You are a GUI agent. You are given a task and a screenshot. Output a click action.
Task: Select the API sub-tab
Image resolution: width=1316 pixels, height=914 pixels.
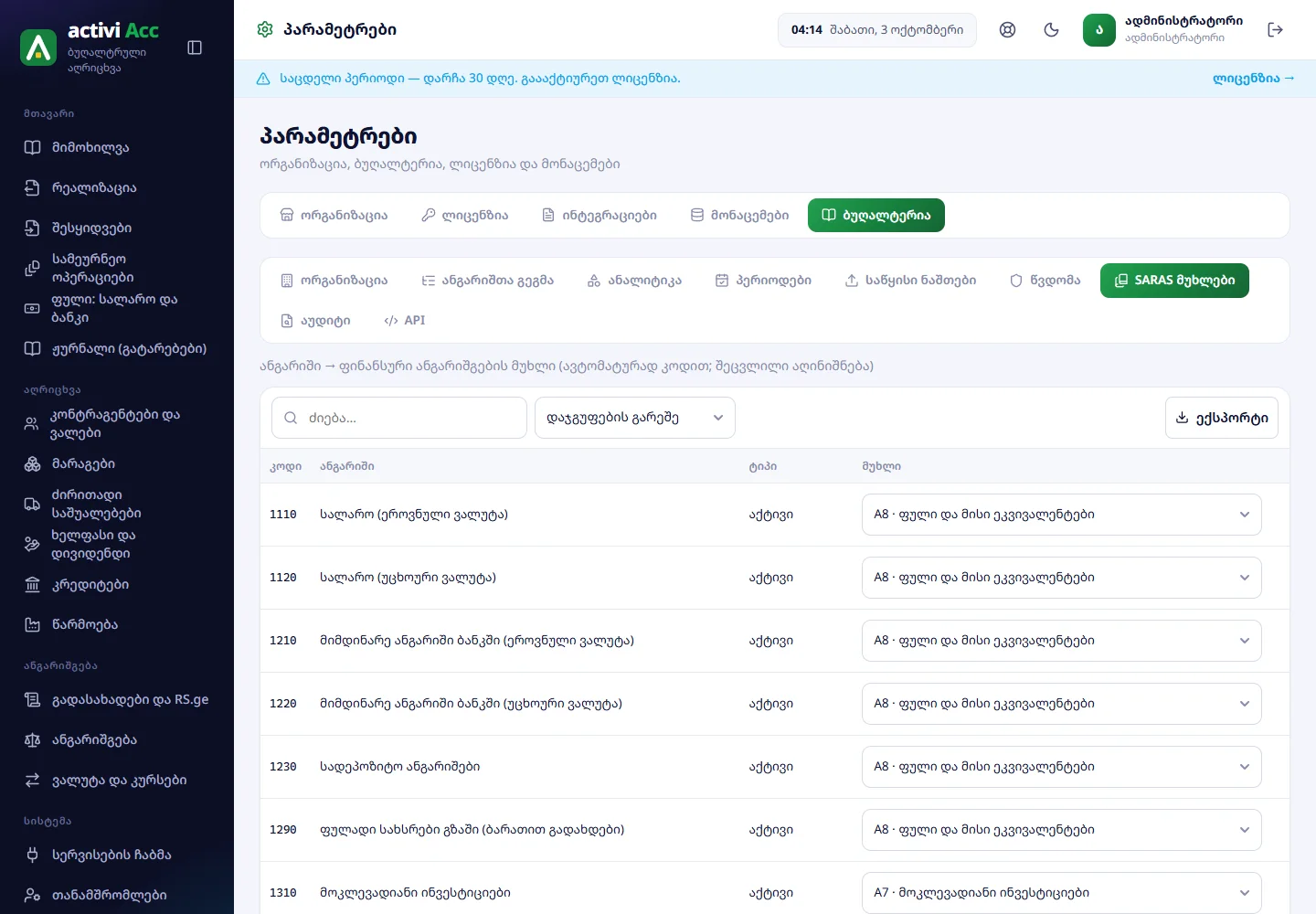(404, 321)
